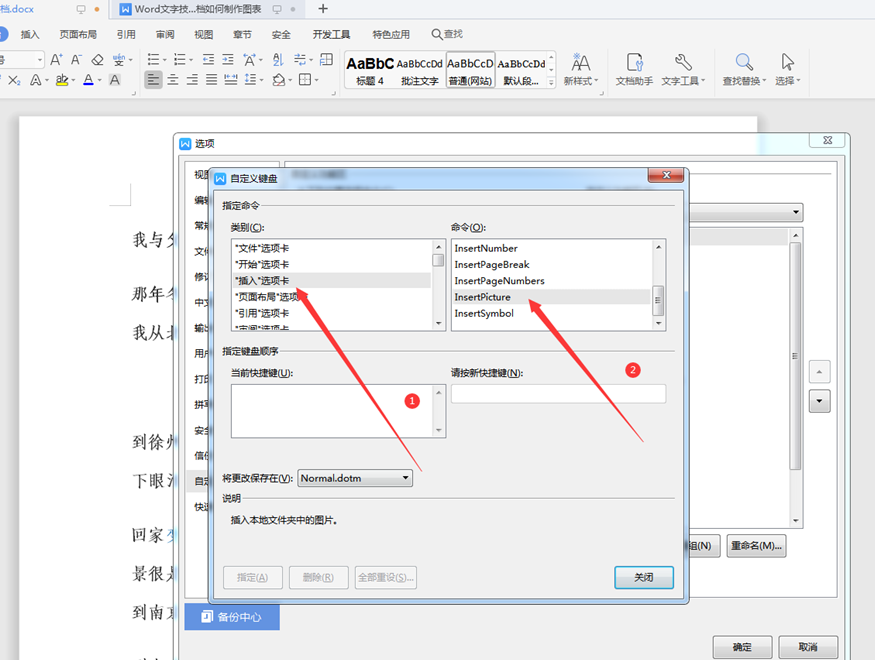Toggle bulleted list formatting
875x660 pixels.
pos(152,60)
